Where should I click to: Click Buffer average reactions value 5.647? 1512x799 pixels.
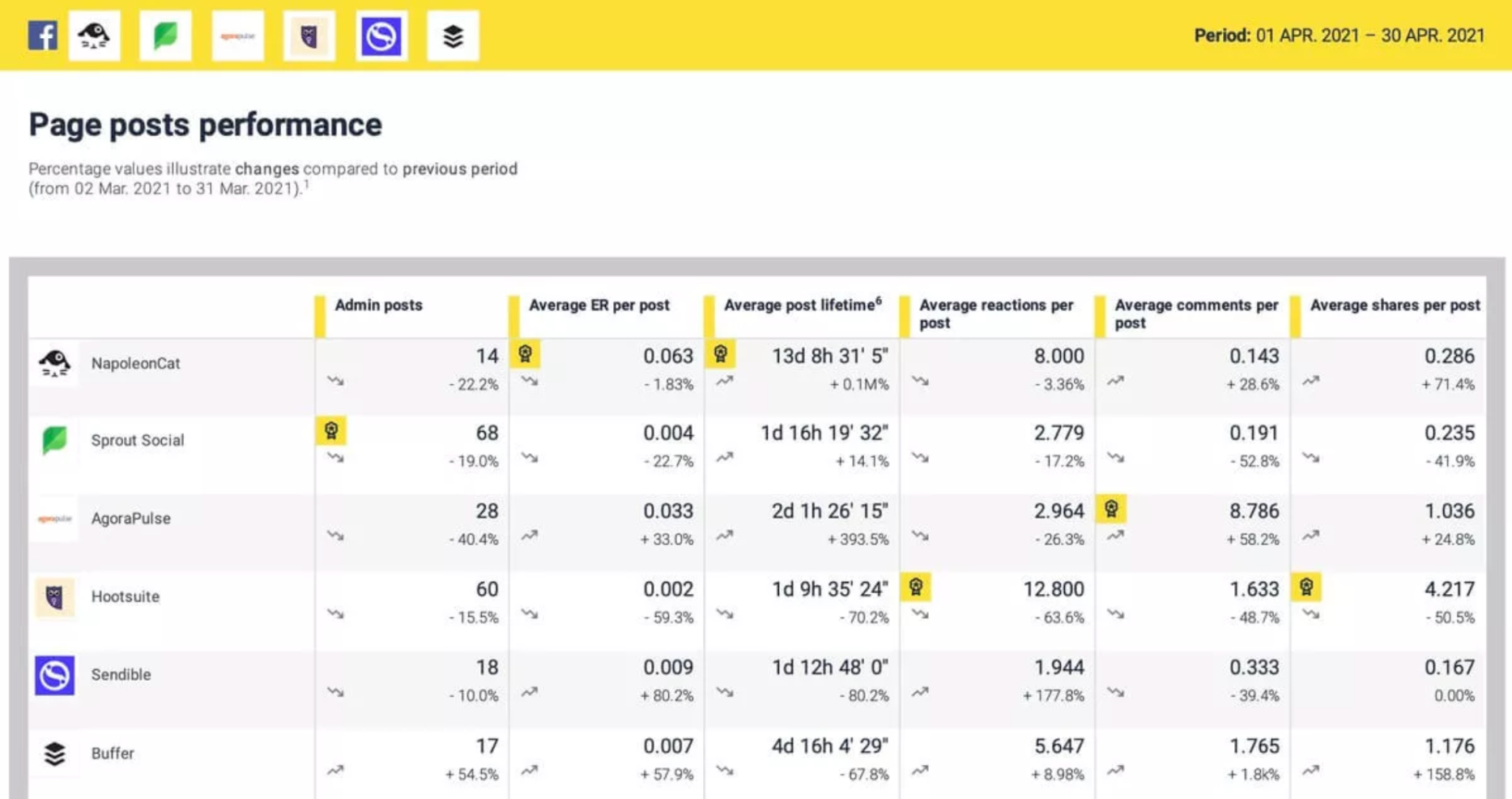1059,746
